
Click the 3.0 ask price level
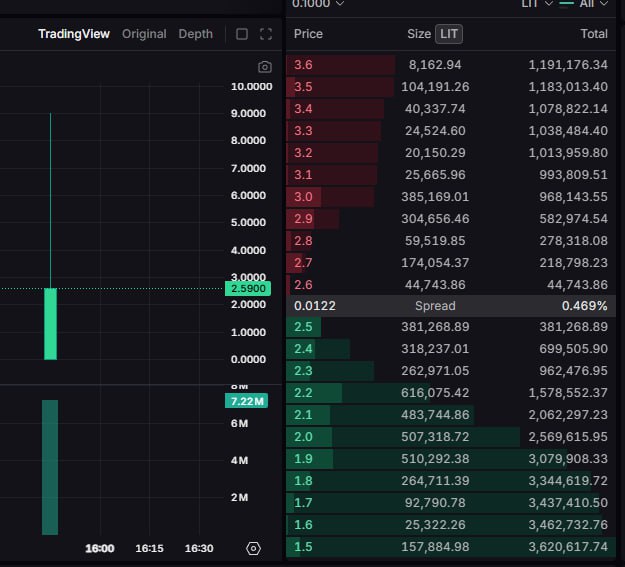click(x=303, y=197)
